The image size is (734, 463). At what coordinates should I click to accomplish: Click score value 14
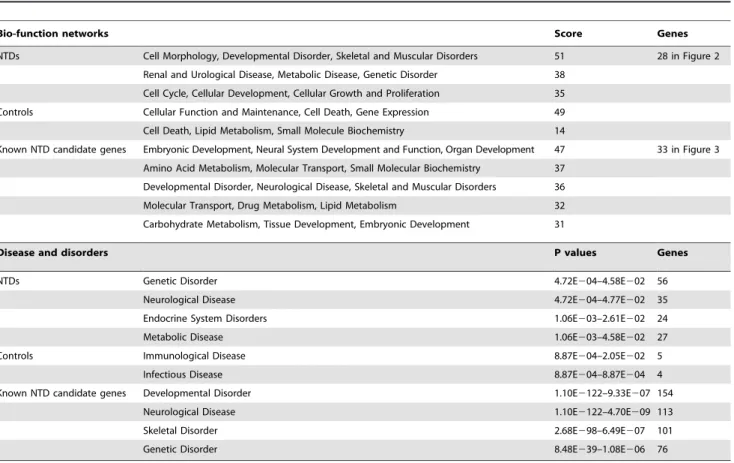tap(559, 131)
